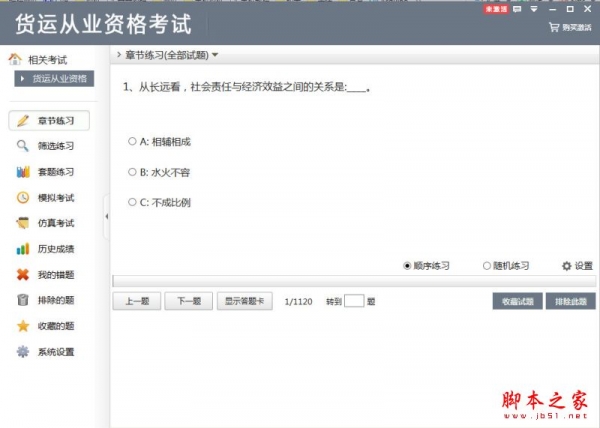This screenshot has height=428, width=600.
Task: Click the question text about 社会责任与经济效益
Action: [246, 87]
